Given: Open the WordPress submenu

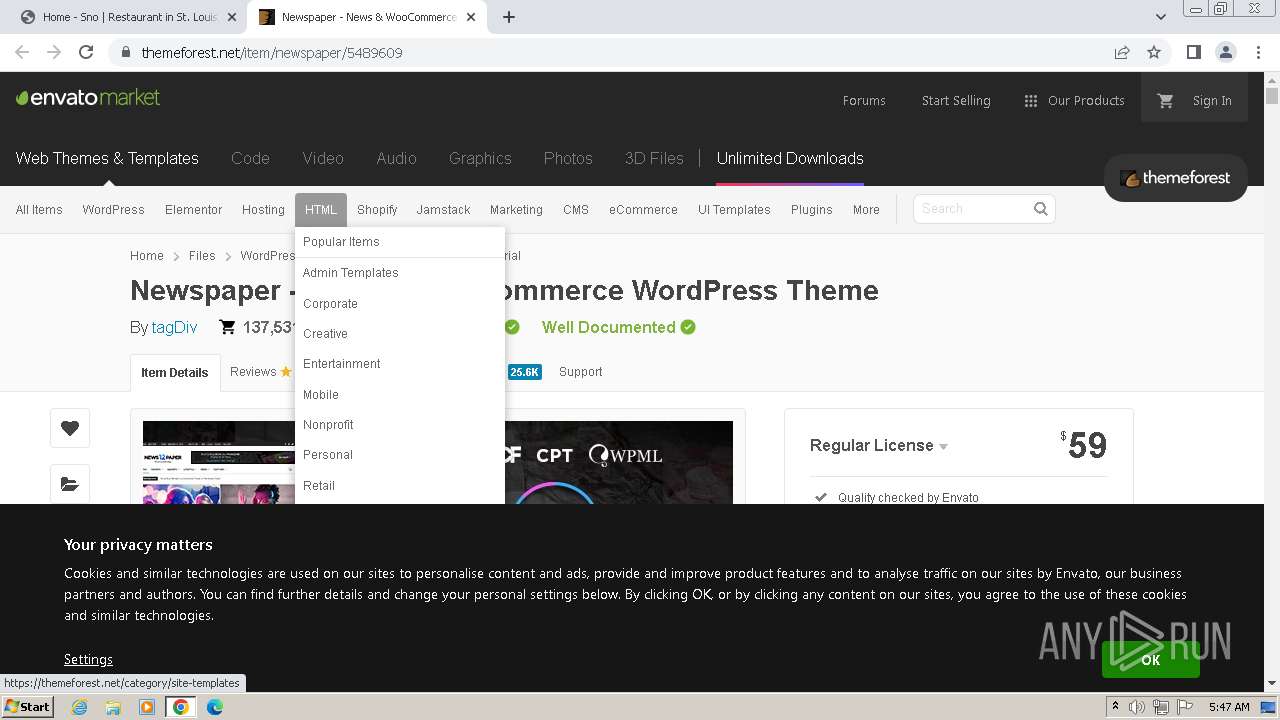Looking at the screenshot, I should [113, 210].
